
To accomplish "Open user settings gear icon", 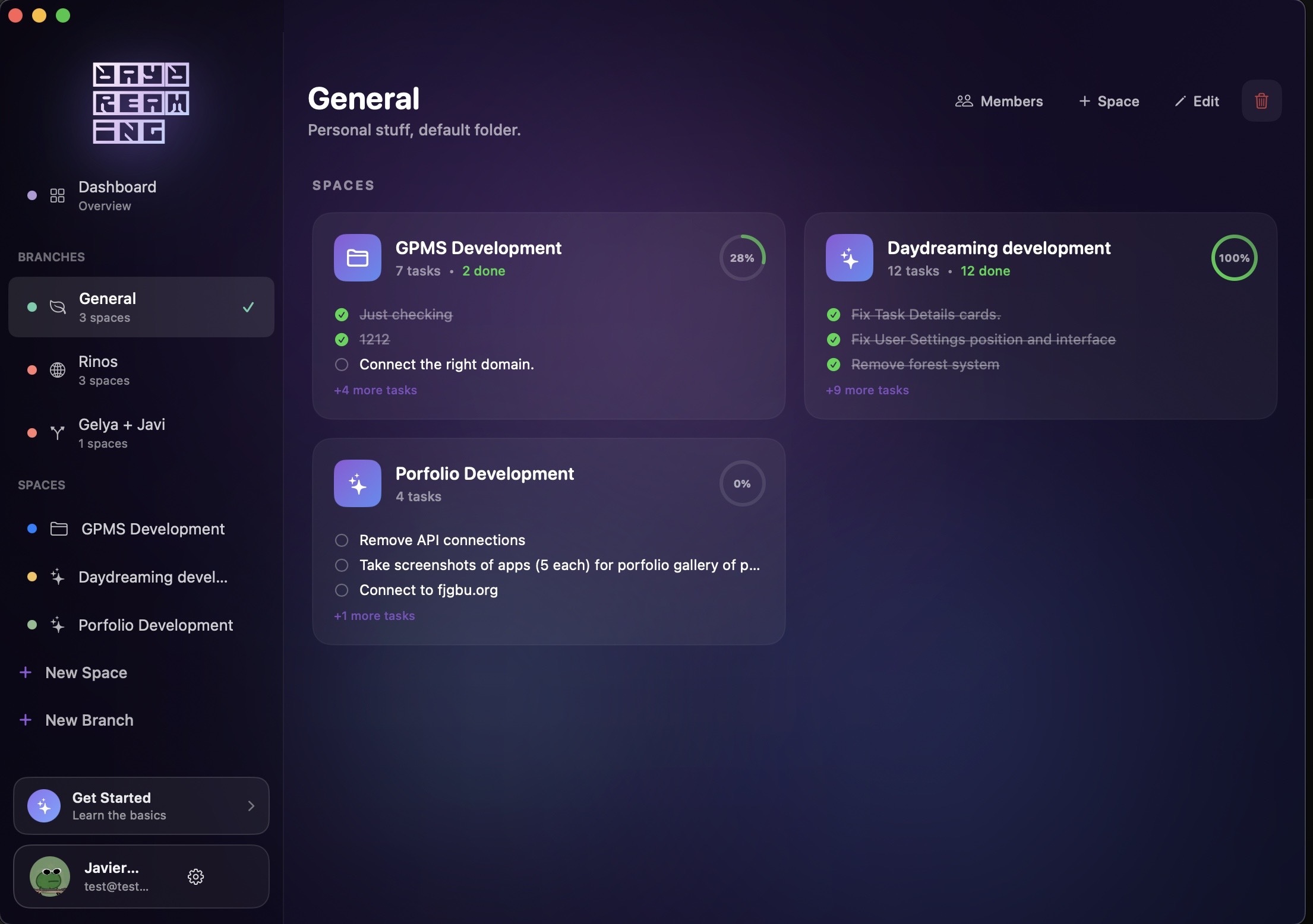I will pyautogui.click(x=195, y=876).
